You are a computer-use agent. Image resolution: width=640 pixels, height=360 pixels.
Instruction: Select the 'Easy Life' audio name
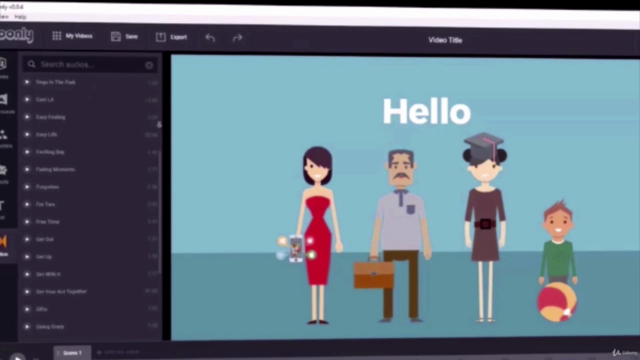click(x=47, y=134)
